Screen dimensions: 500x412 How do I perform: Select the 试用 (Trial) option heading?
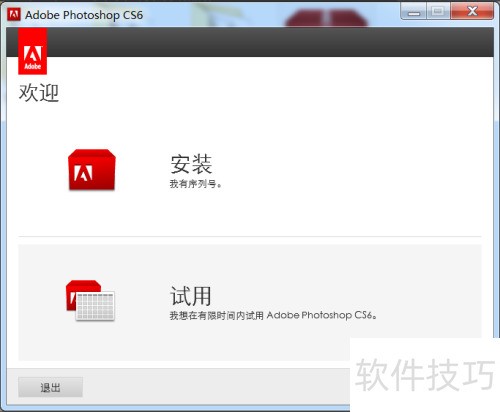tap(191, 296)
